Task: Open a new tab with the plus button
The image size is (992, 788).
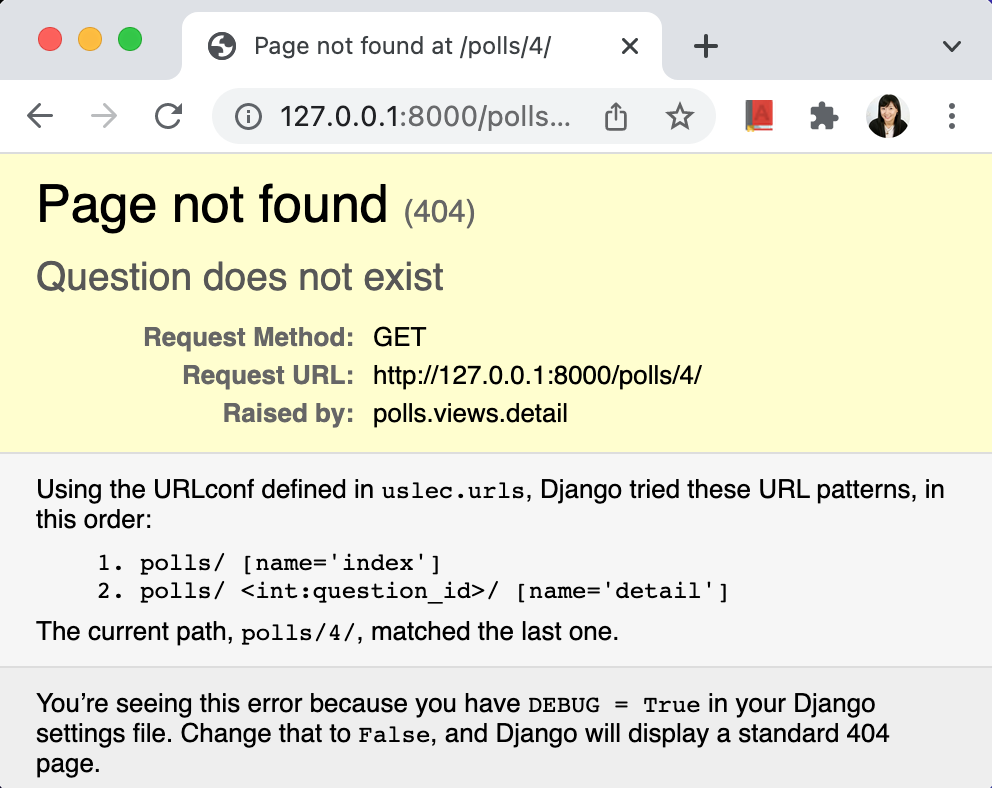Action: tap(705, 46)
